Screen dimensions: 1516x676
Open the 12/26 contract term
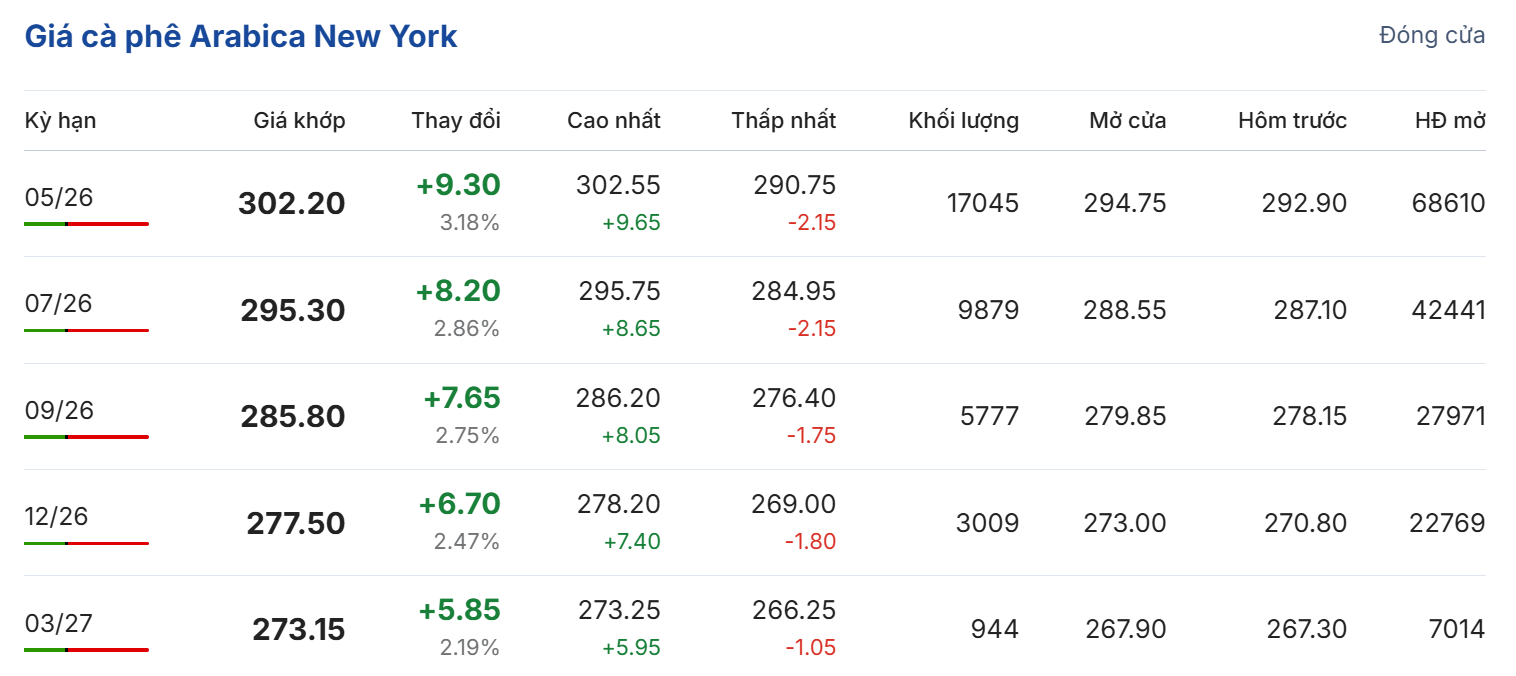[57, 516]
